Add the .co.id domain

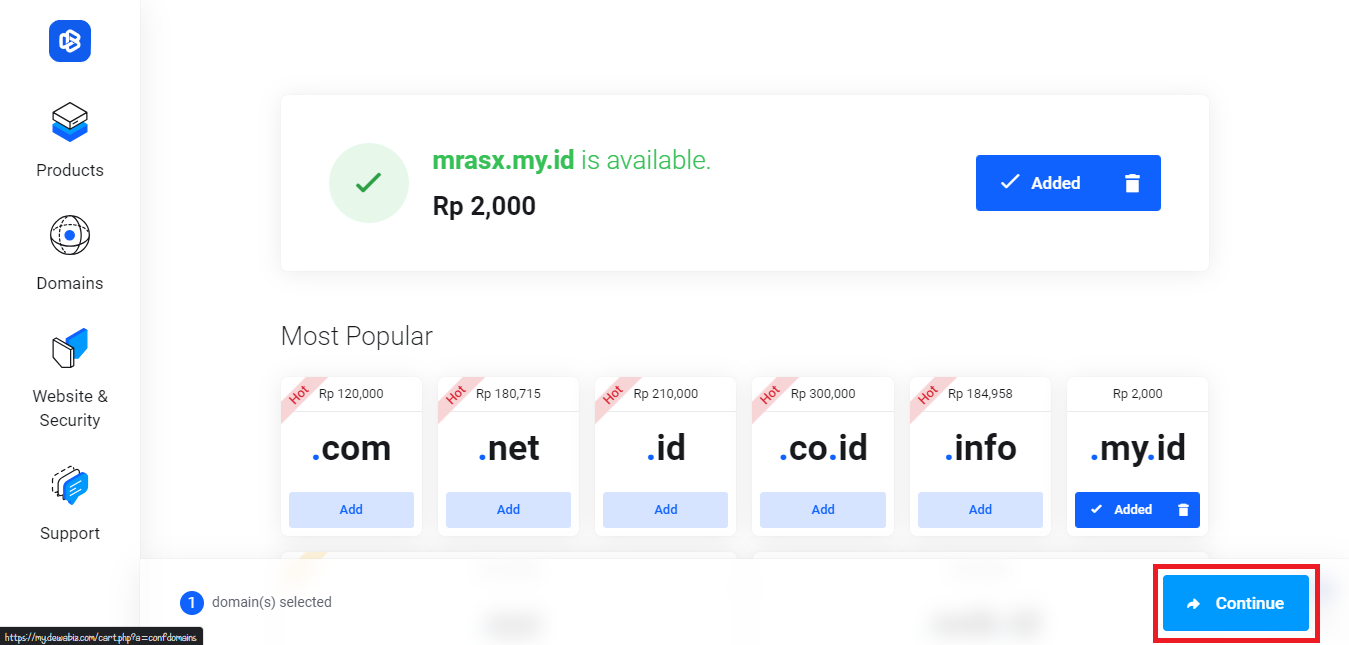(823, 510)
